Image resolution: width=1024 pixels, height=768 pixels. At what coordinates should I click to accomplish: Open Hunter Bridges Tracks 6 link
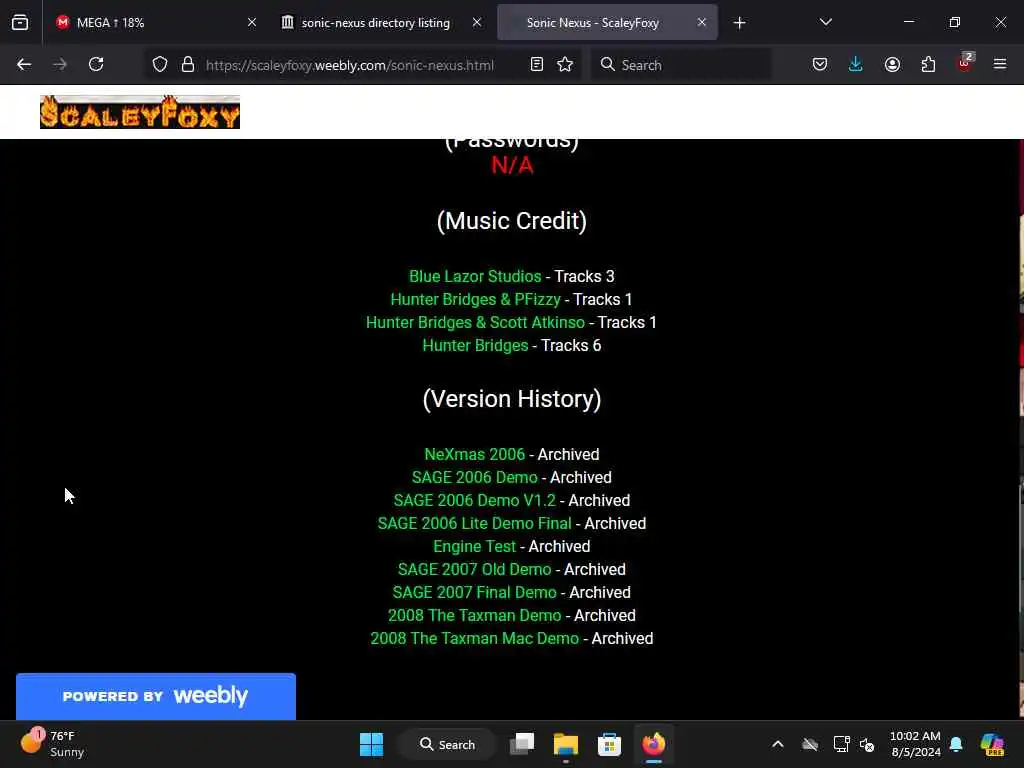(475, 345)
